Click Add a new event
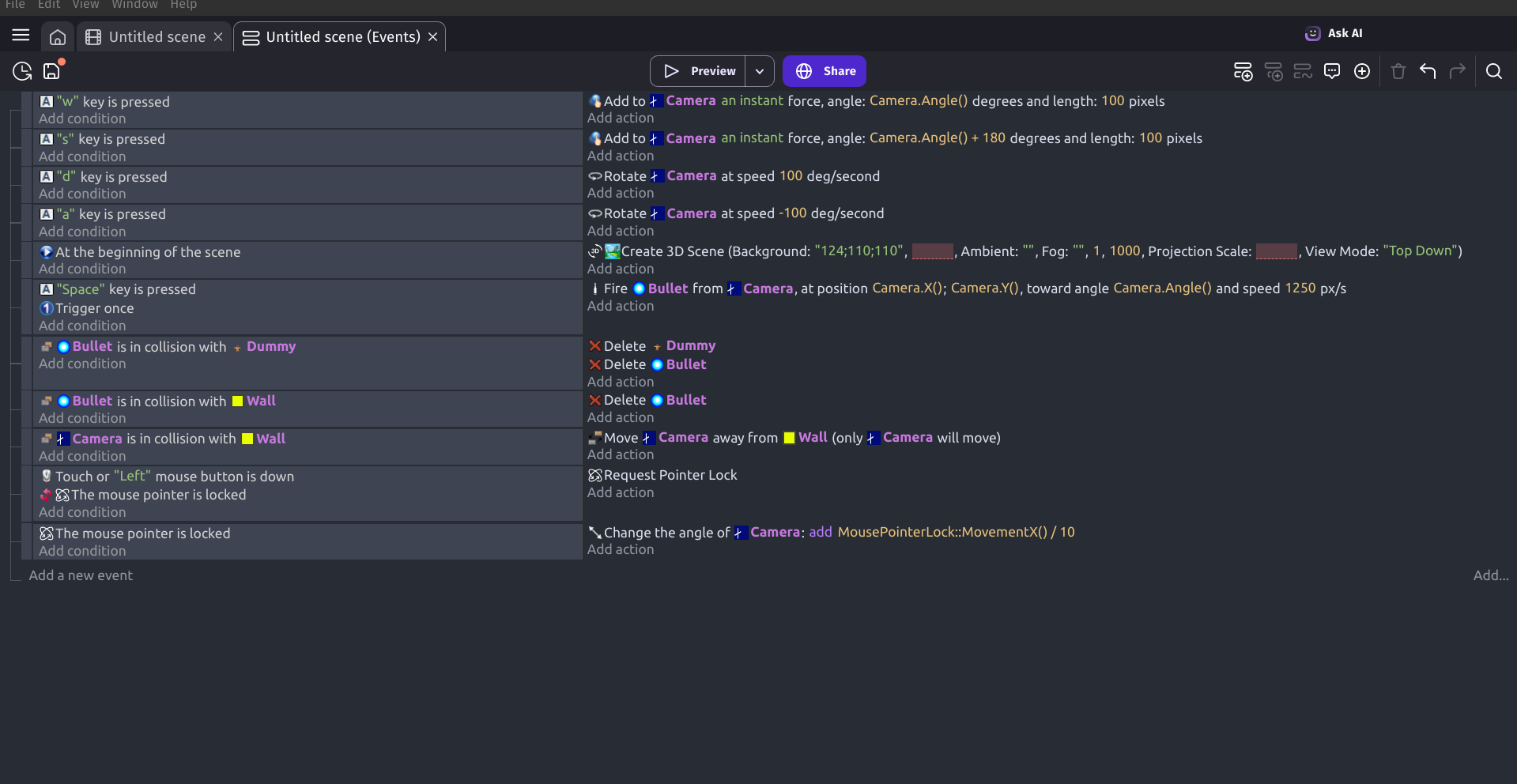The height and width of the screenshot is (784, 1517). (81, 575)
